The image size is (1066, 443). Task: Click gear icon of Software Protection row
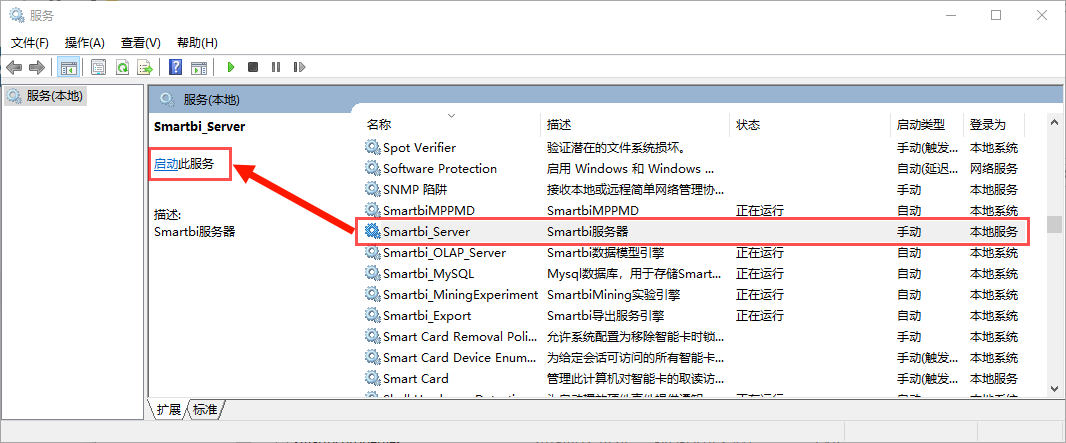click(373, 169)
